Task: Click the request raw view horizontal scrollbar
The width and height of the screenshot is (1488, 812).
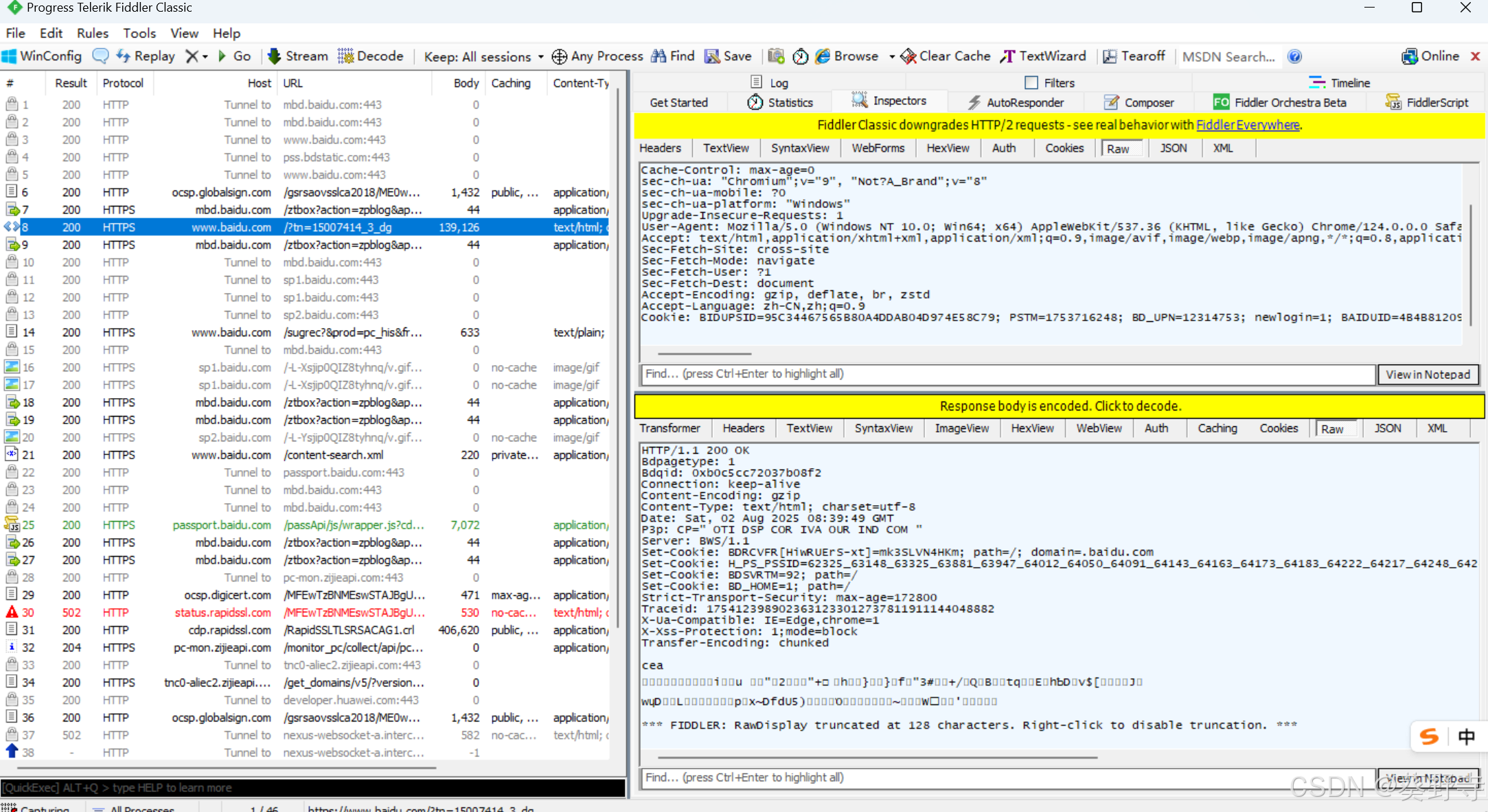Action: coord(705,354)
